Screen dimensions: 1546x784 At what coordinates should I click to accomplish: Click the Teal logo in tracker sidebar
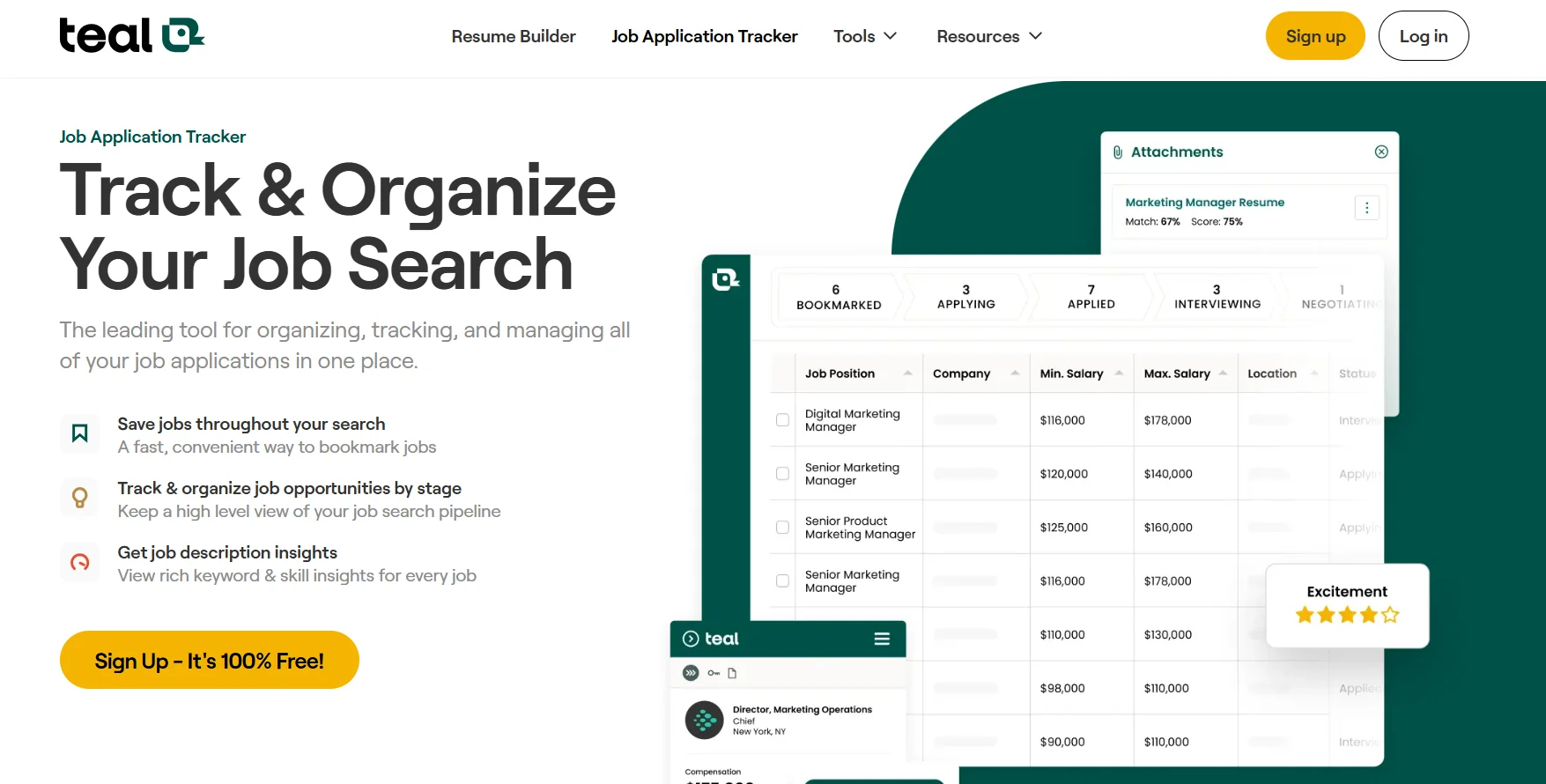tap(725, 280)
